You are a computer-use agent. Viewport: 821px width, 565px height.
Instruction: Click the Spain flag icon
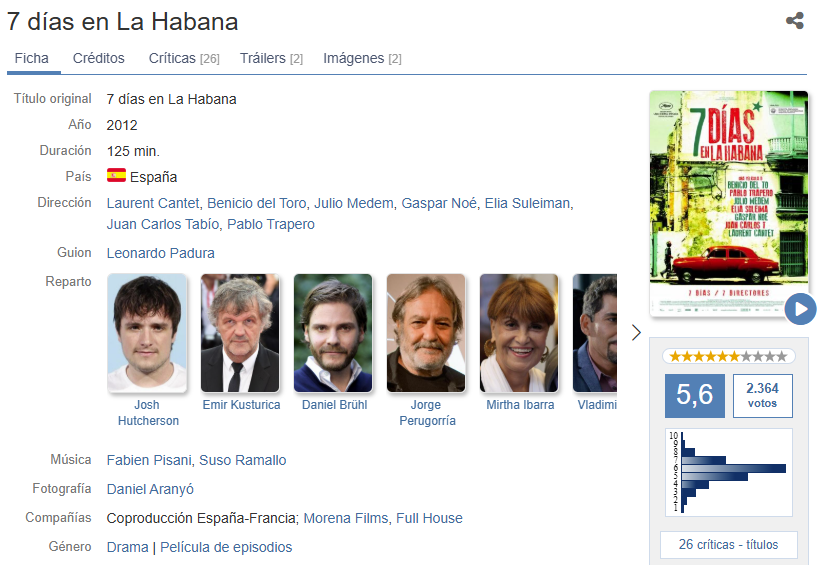[x=116, y=175]
